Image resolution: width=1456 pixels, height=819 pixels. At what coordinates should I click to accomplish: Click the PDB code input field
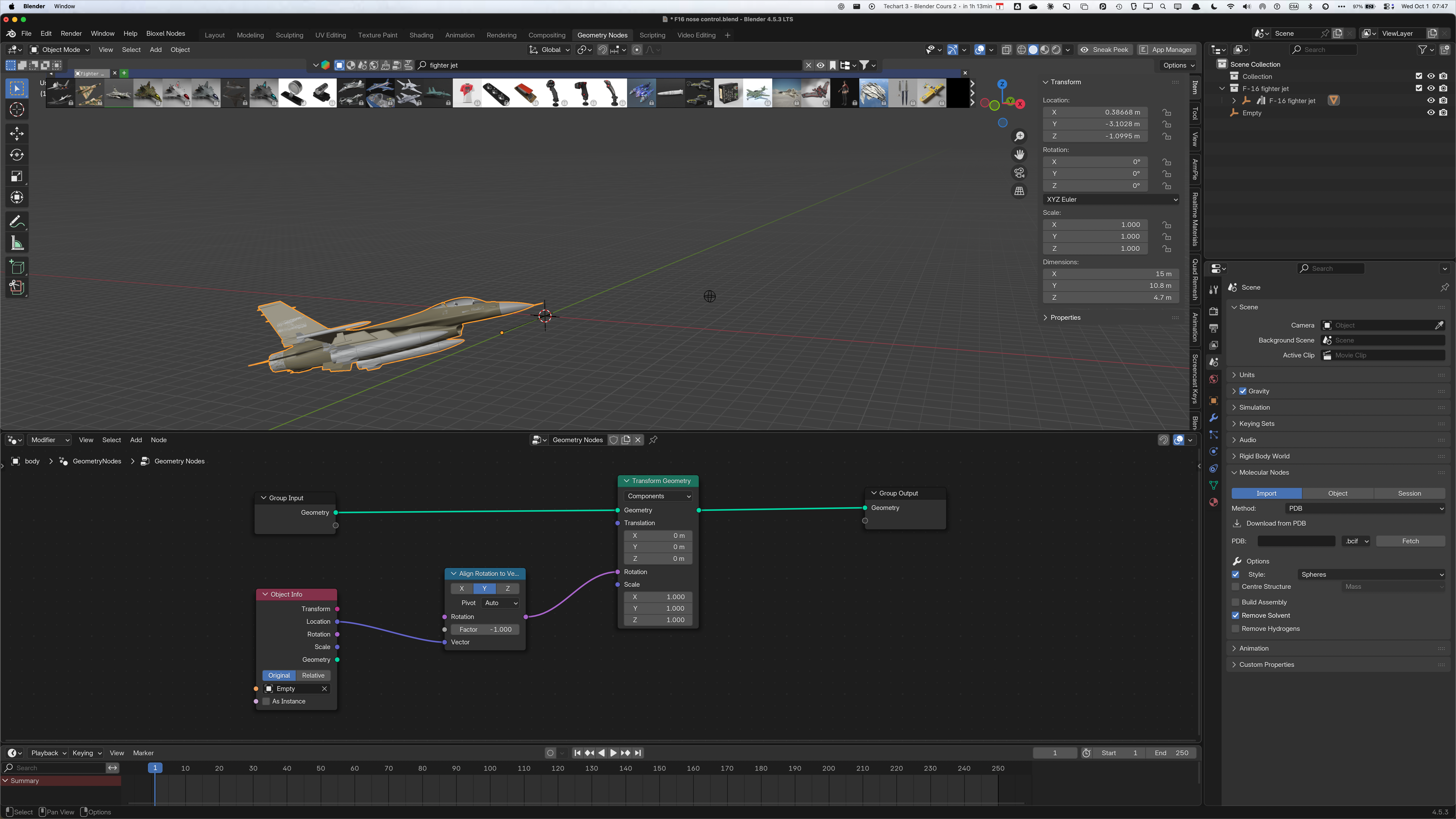click(x=1296, y=541)
